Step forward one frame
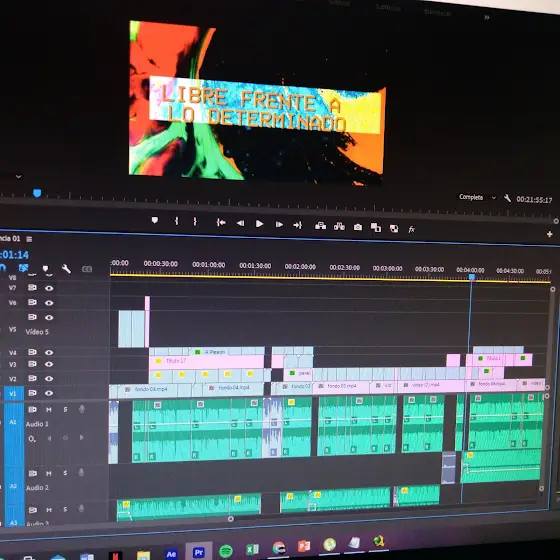 279,224
